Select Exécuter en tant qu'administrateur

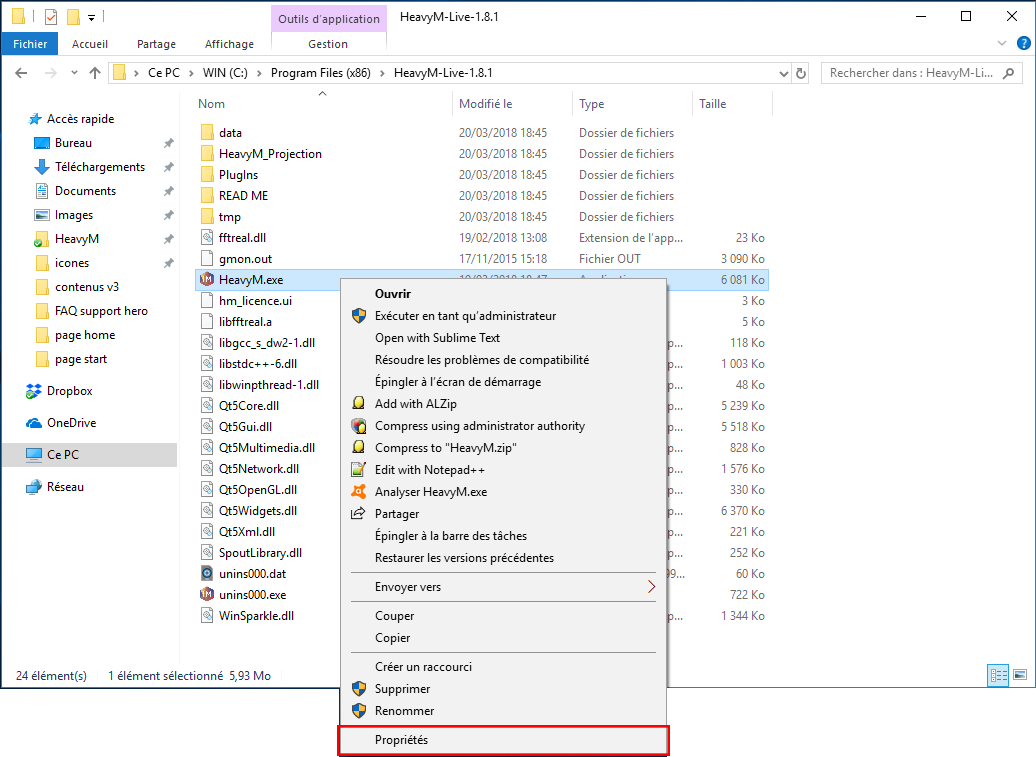pyautogui.click(x=465, y=316)
